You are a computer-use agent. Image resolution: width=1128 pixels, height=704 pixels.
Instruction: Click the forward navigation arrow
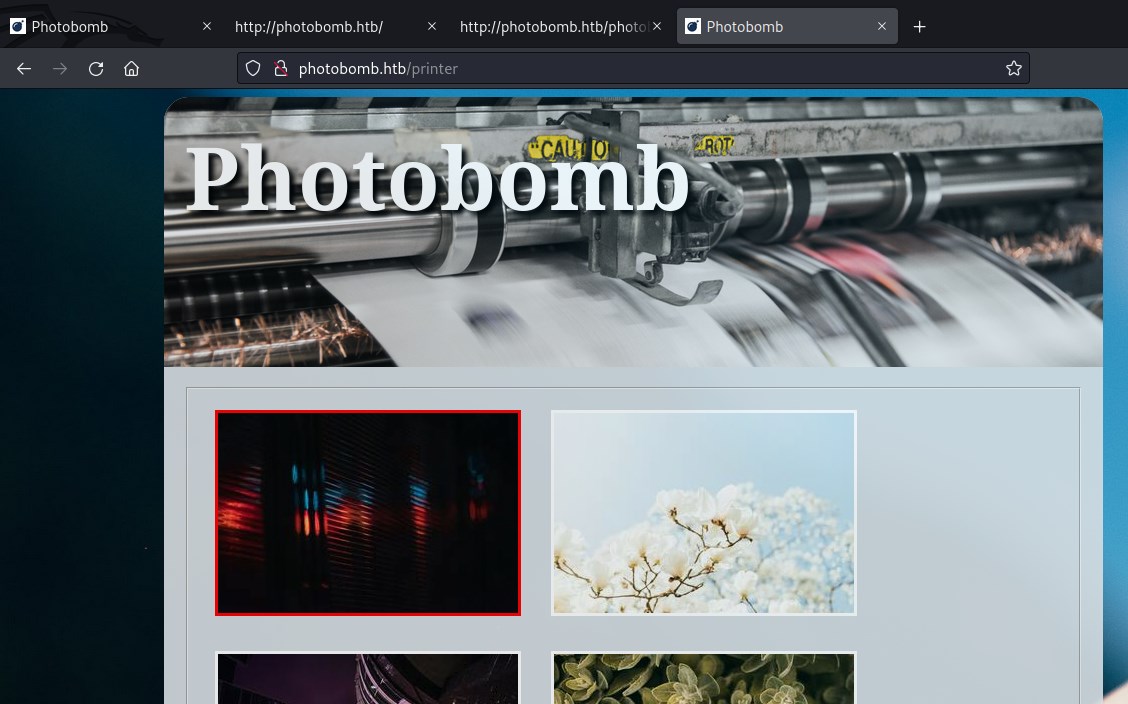60,68
